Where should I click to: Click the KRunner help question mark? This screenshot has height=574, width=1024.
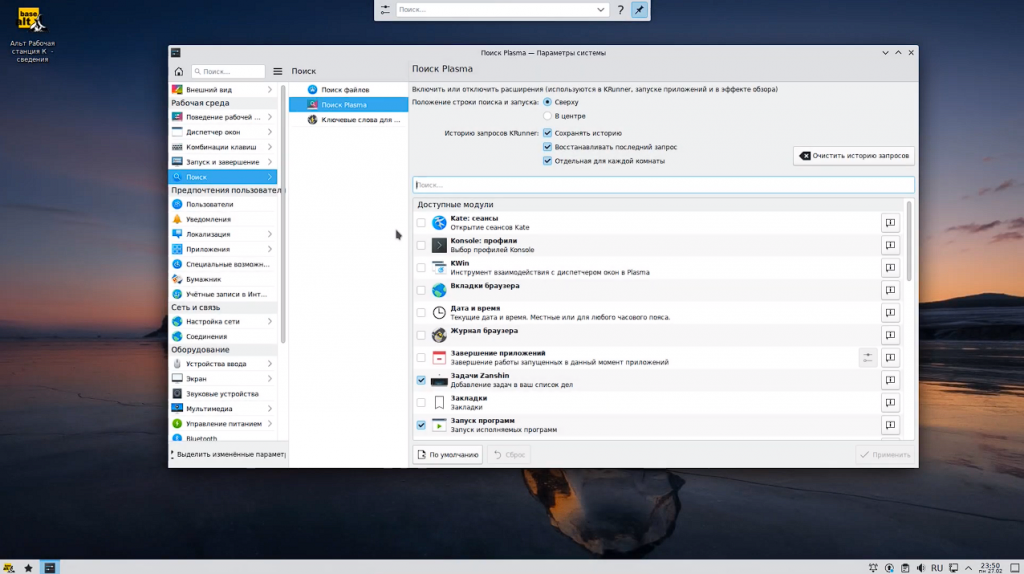coord(620,10)
